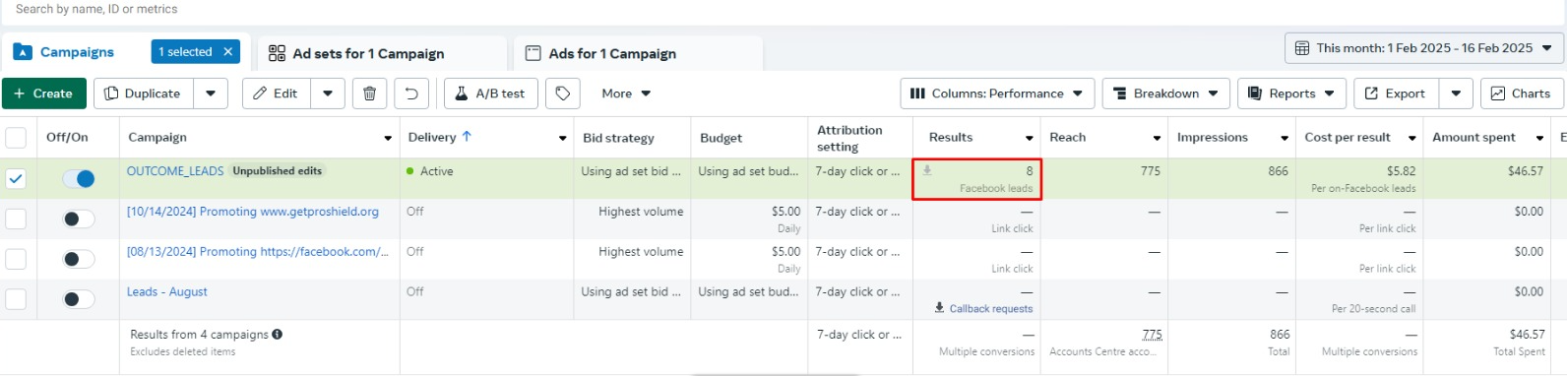Open the Columns: Performance dropdown

[x=997, y=94]
